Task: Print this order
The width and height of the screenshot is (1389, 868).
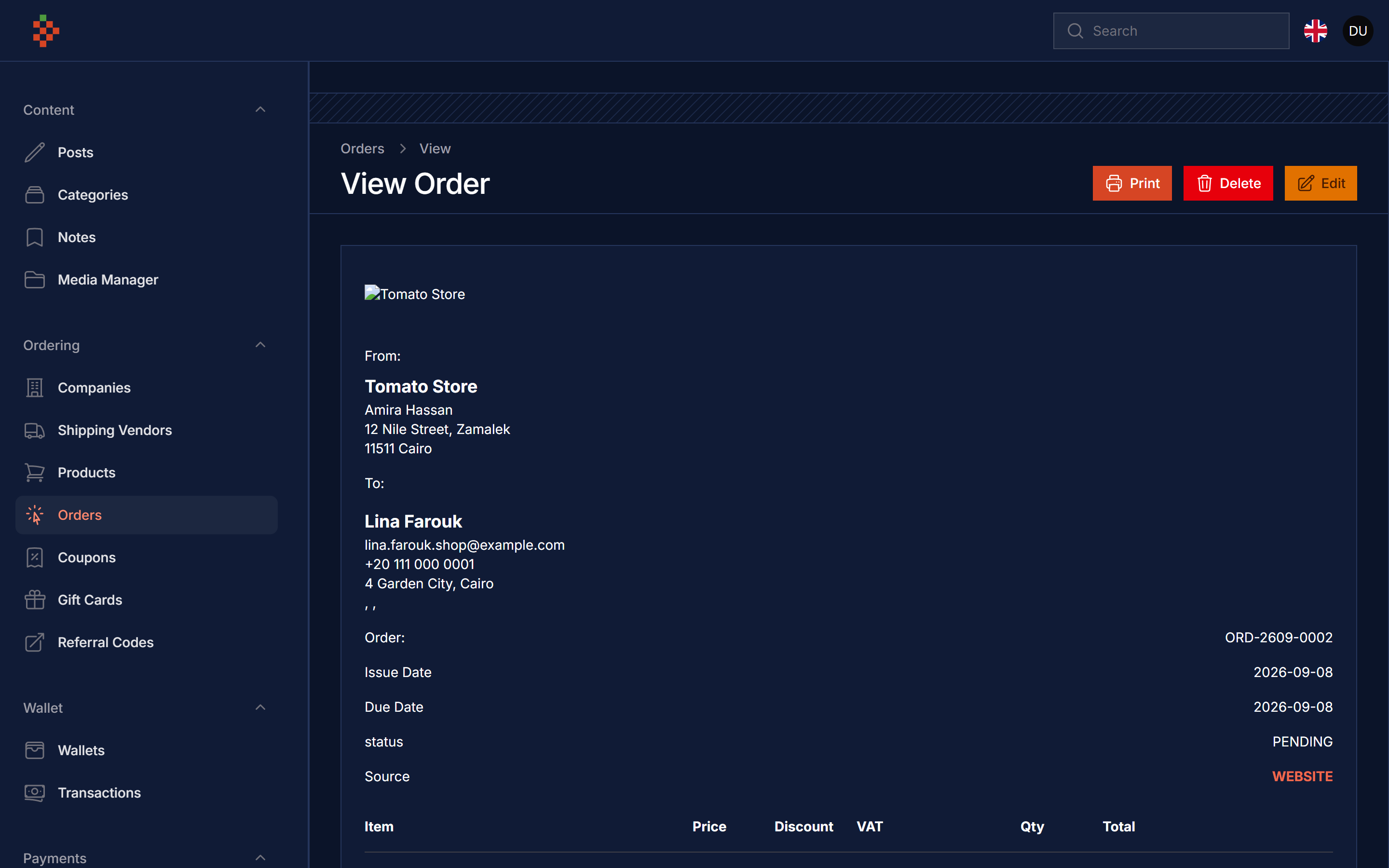Action: pyautogui.click(x=1132, y=184)
